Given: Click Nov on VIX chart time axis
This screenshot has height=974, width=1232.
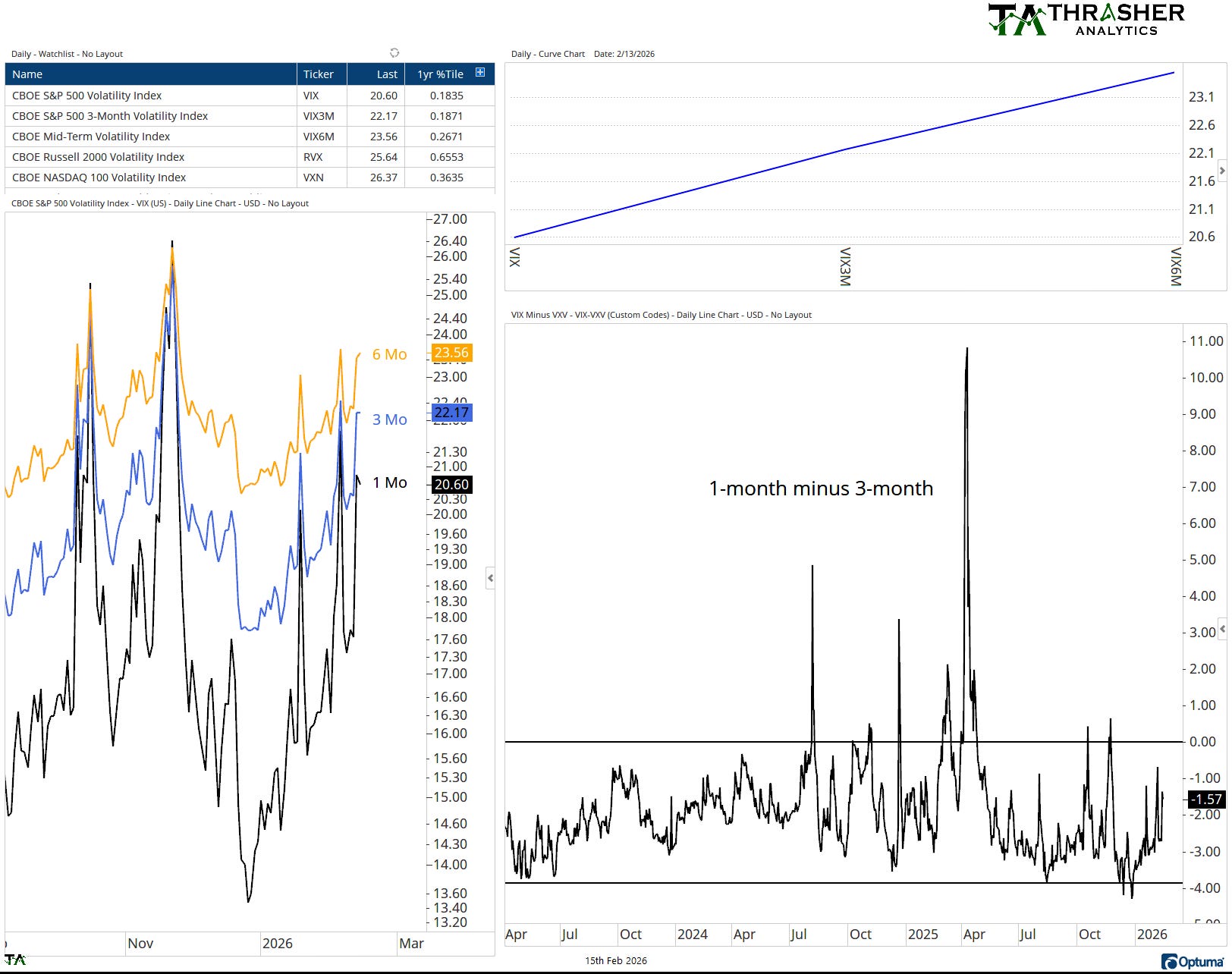Looking at the screenshot, I should (x=140, y=943).
